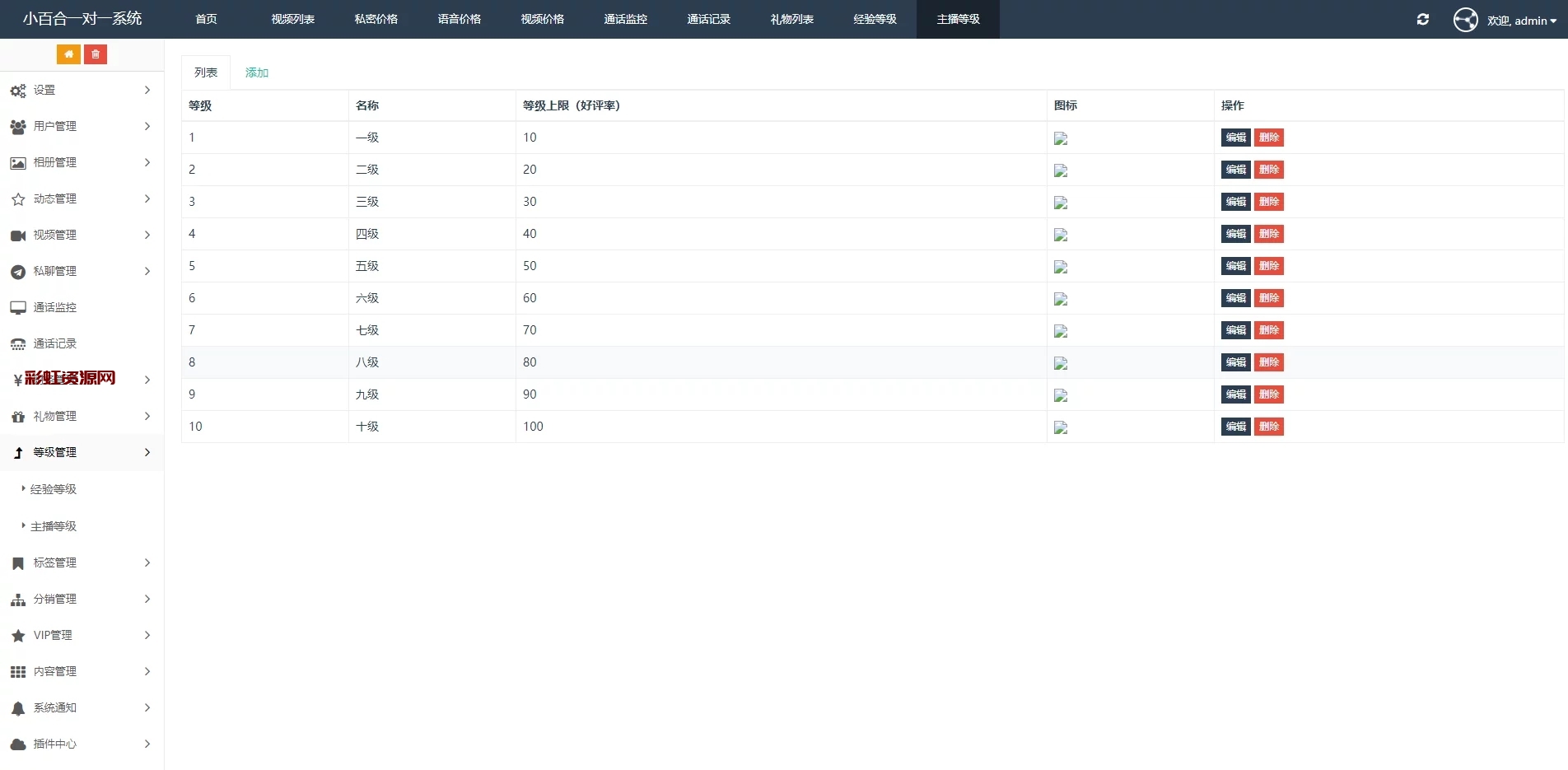The image size is (1568, 770).
Task: Click the 系统通知 bell icon
Action: (18, 708)
